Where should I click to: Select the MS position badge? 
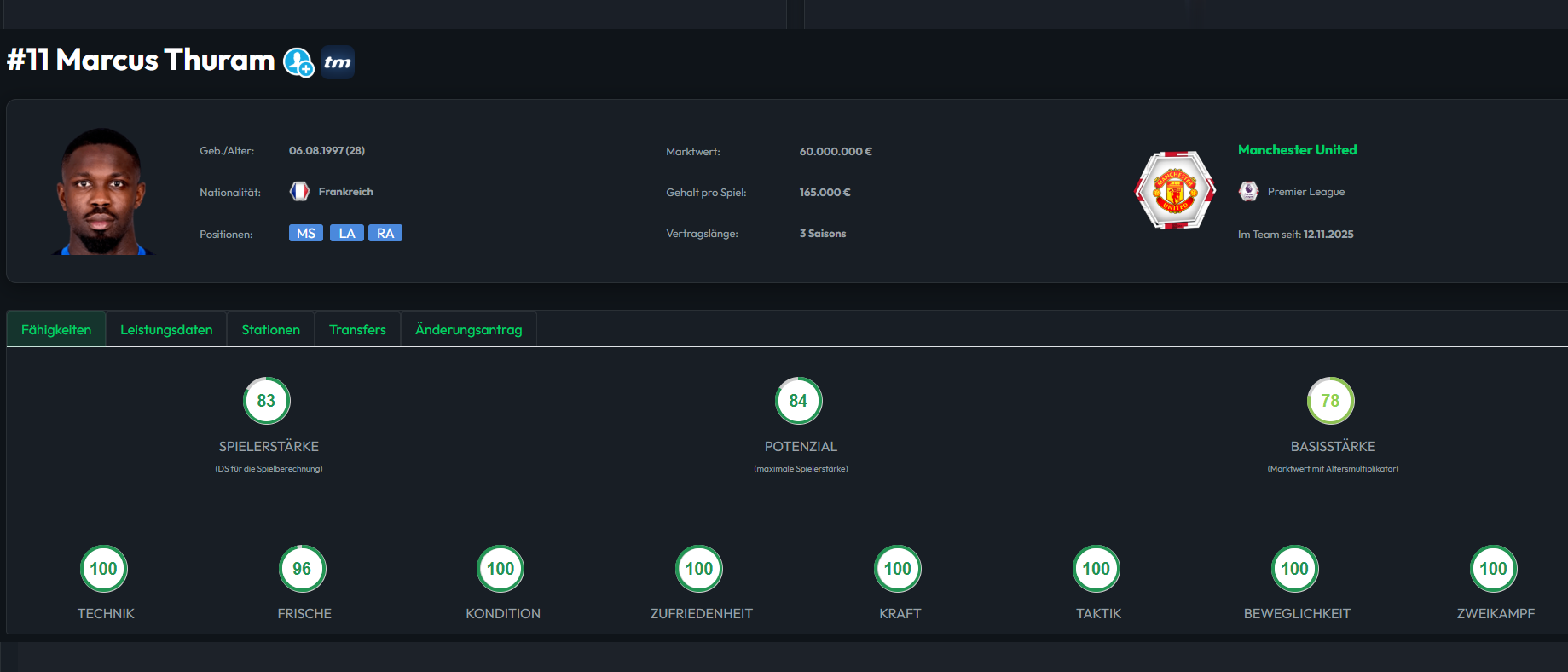coord(306,234)
